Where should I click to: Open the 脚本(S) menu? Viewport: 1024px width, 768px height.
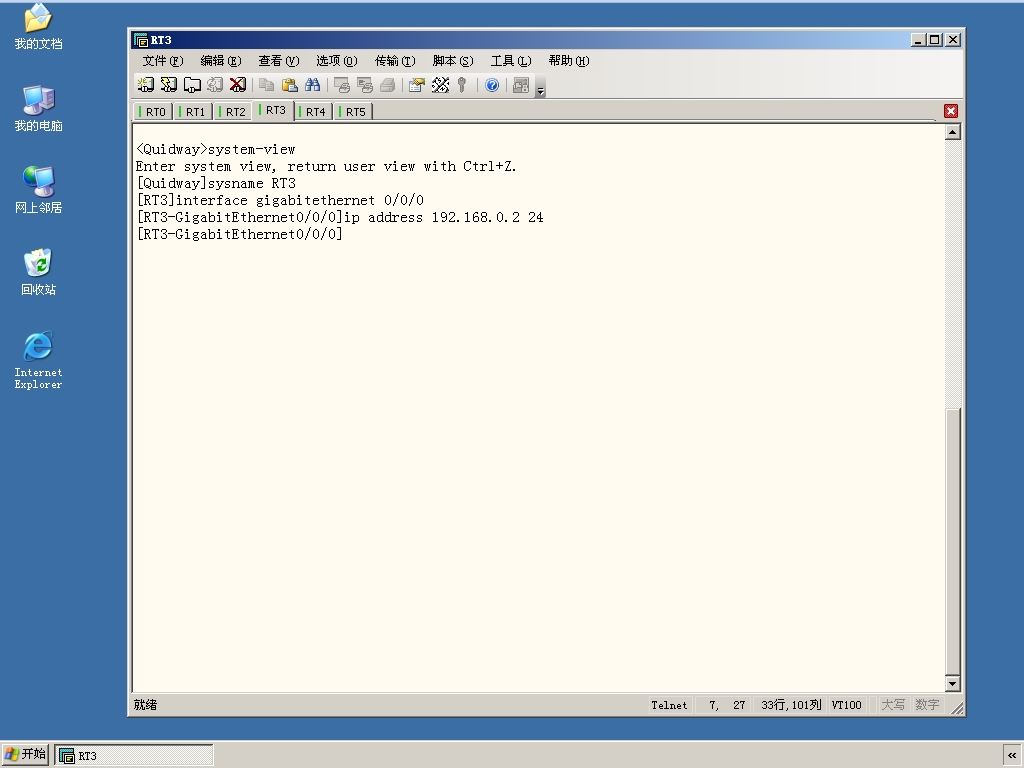click(453, 61)
